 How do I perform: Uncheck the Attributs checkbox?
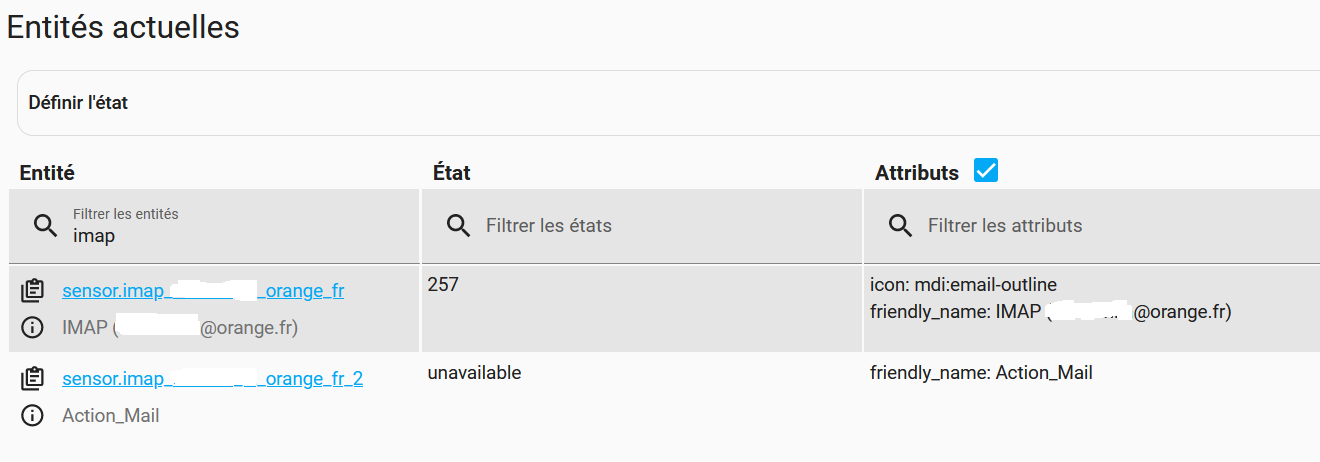click(x=986, y=171)
